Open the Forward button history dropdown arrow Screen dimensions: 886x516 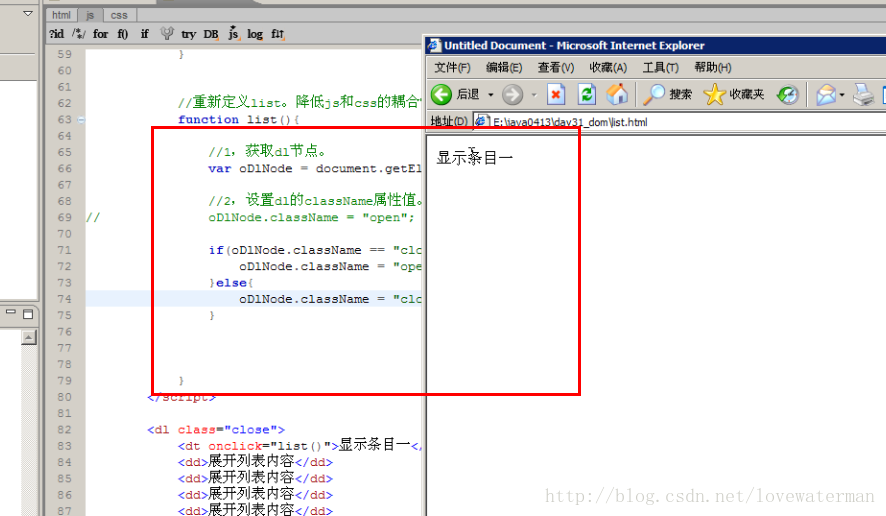pyautogui.click(x=533, y=95)
